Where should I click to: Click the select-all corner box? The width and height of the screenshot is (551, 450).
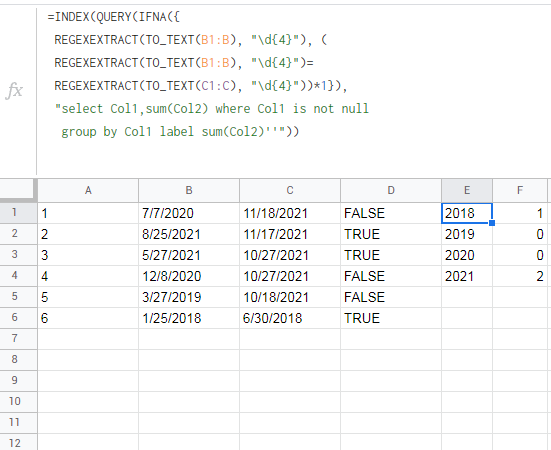coord(18,190)
